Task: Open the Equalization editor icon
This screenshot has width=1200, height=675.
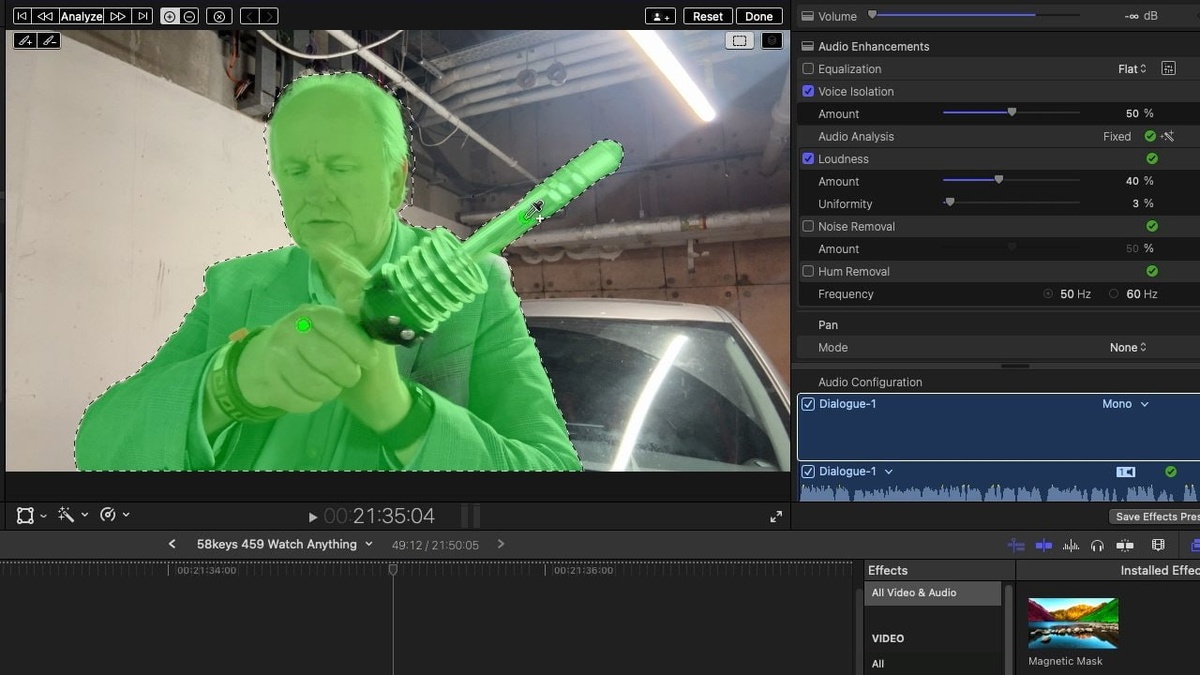Action: coord(1168,69)
